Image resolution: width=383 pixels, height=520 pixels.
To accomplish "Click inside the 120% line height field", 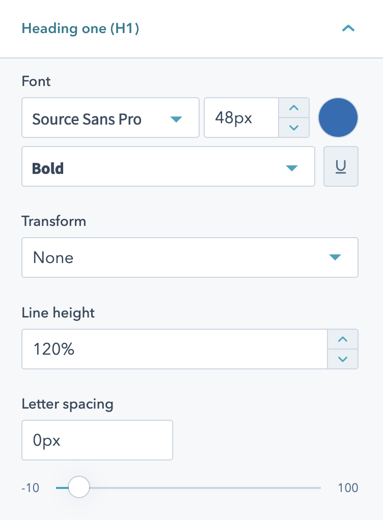I will pyautogui.click(x=174, y=349).
